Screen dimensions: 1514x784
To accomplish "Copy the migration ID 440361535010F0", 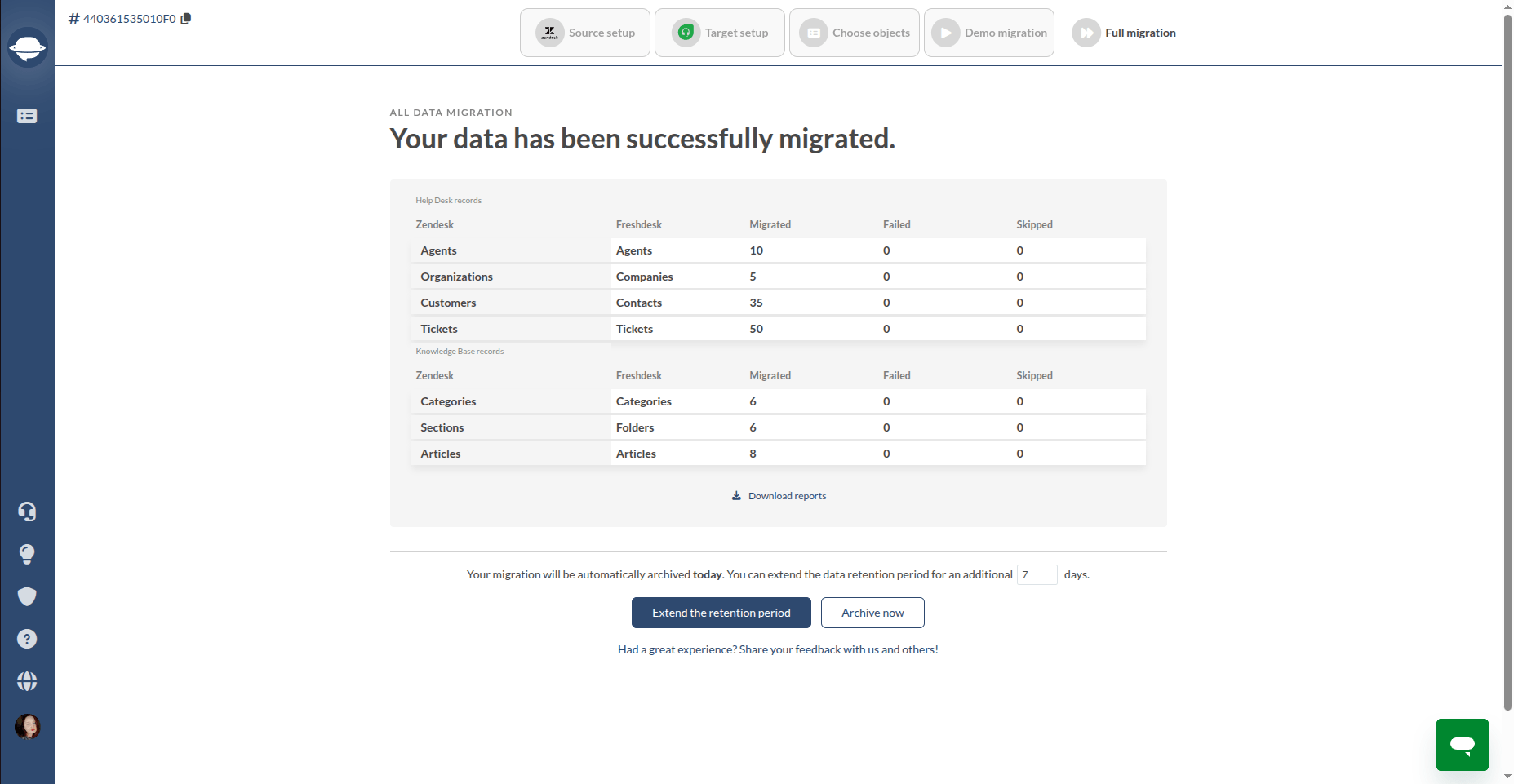I will pos(186,19).
